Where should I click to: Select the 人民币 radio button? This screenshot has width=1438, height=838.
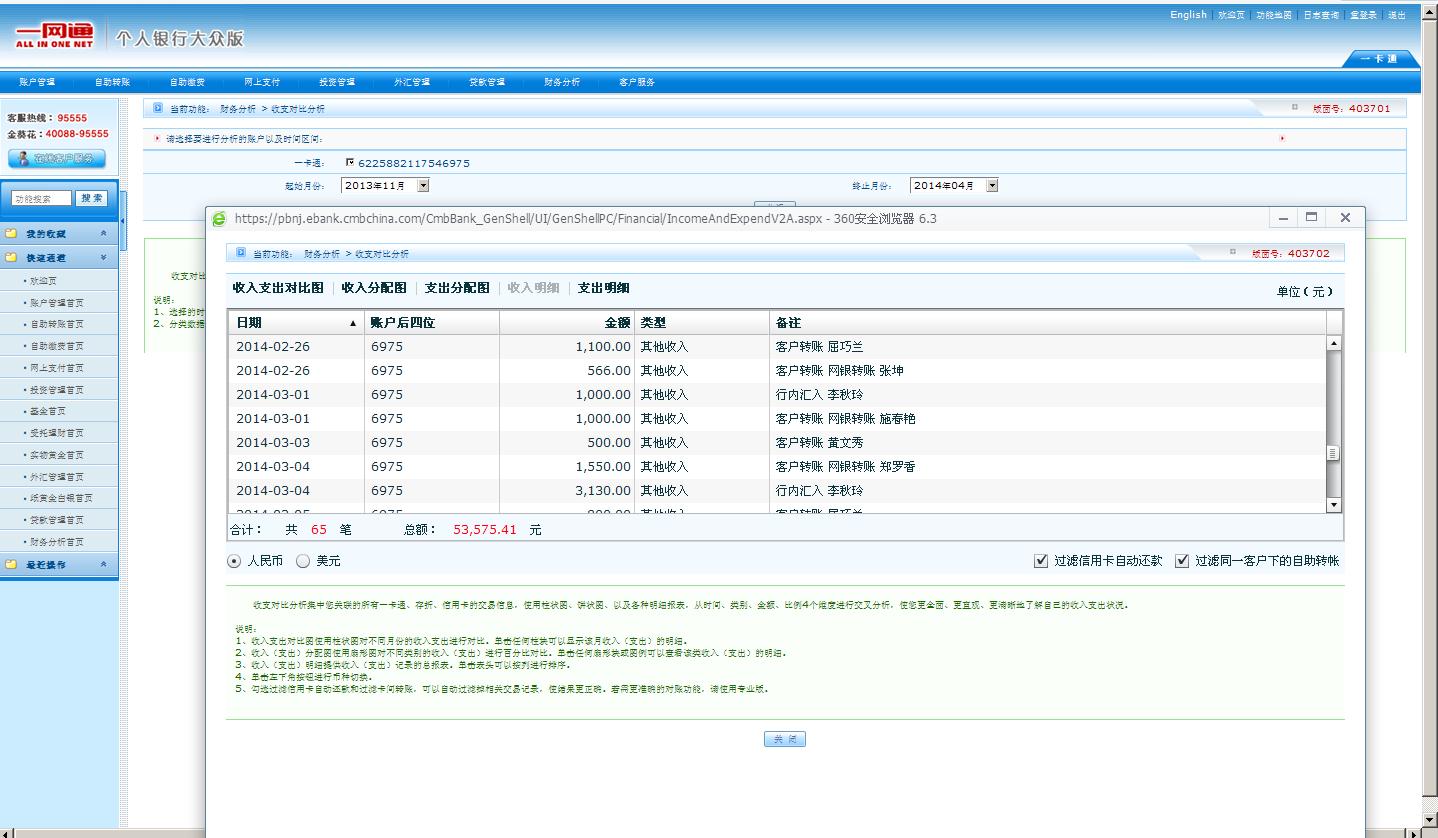point(235,561)
